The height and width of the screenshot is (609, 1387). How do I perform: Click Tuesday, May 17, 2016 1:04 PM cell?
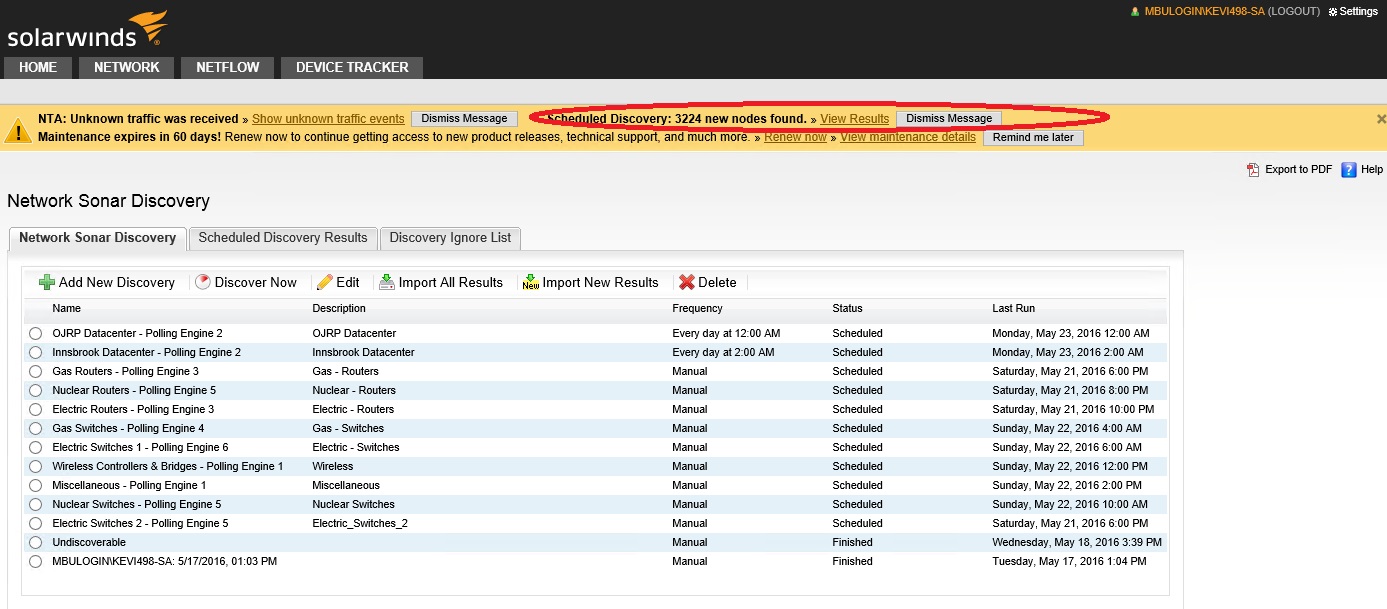click(x=1071, y=562)
